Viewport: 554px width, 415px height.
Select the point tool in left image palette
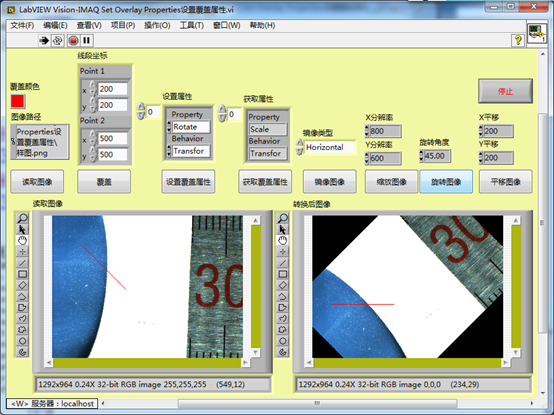click(22, 252)
